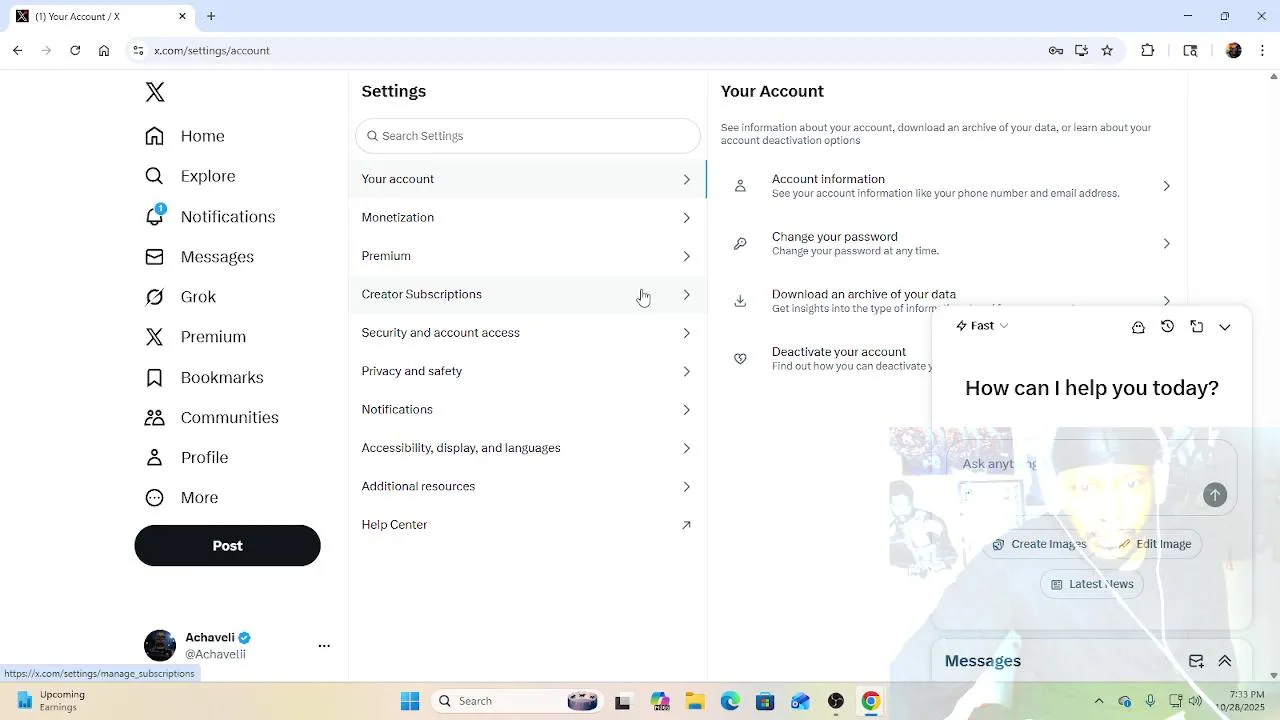This screenshot has height=720, width=1280.
Task: Click the Achaveli profile avatar
Action: coord(160,646)
